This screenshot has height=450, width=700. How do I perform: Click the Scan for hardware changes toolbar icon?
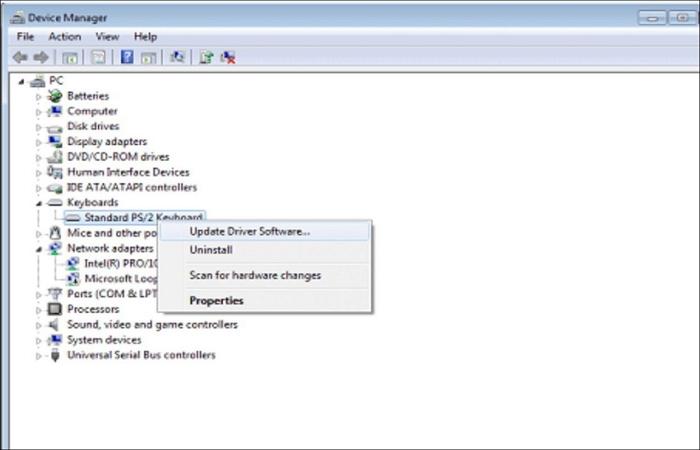coord(177,57)
